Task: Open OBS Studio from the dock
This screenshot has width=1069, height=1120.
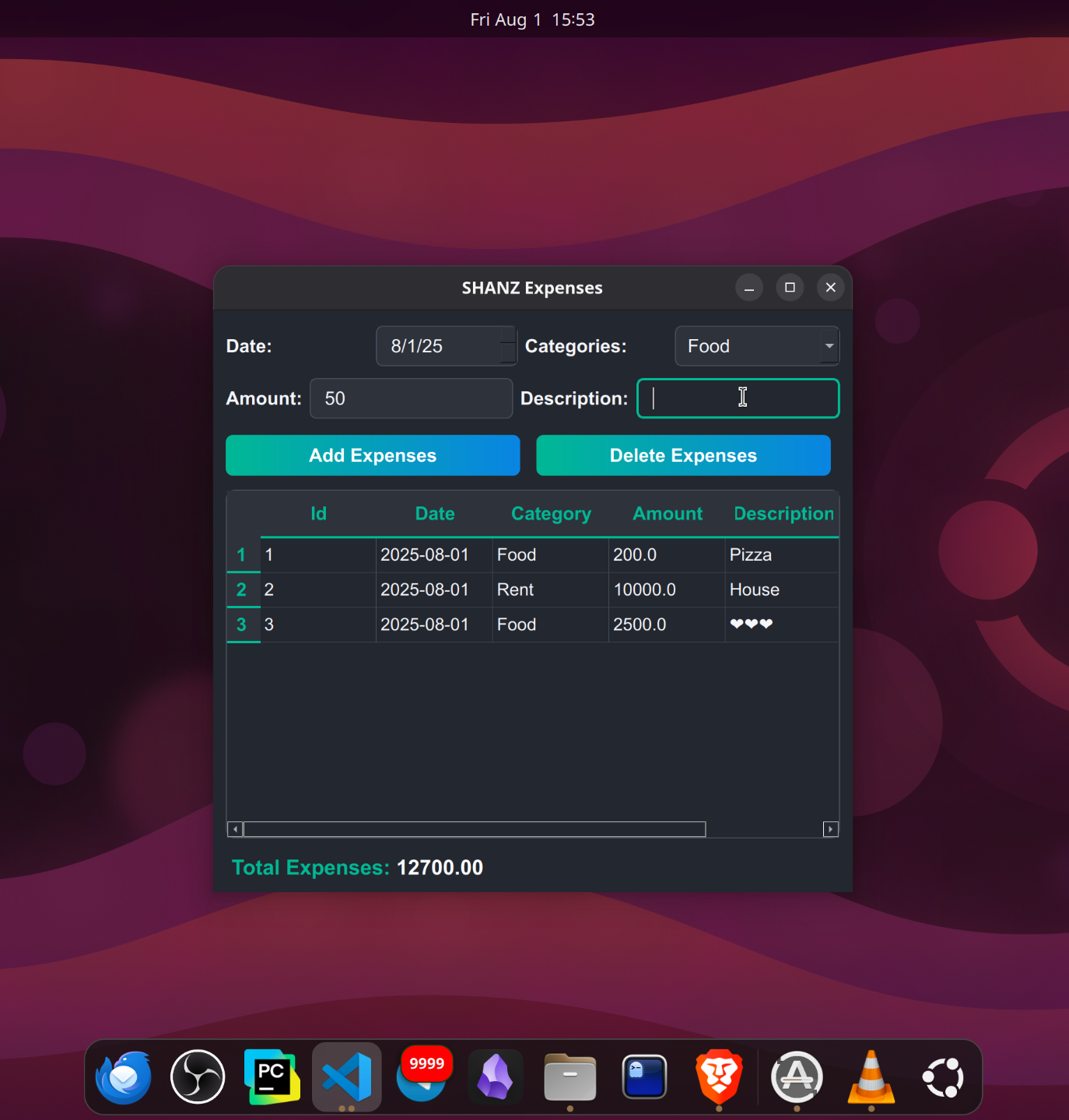Action: pos(197,1077)
